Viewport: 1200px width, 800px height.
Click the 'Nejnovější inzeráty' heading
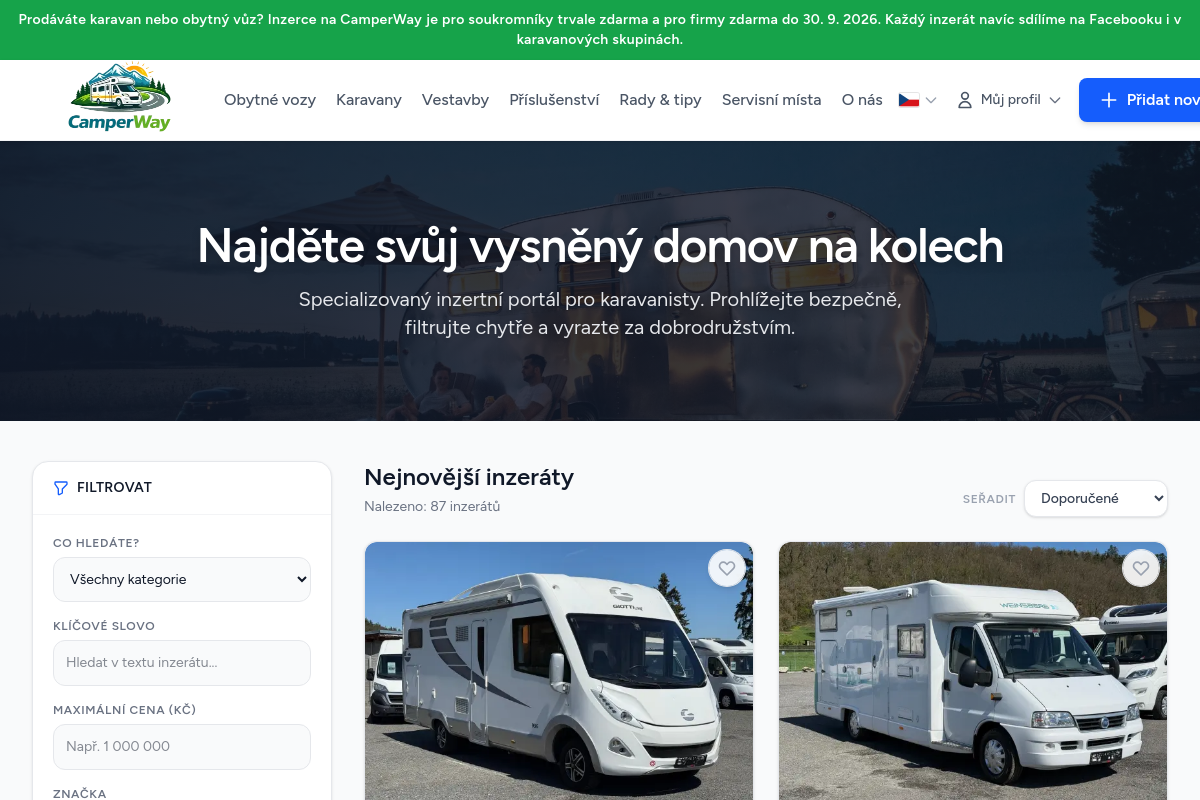click(x=469, y=477)
